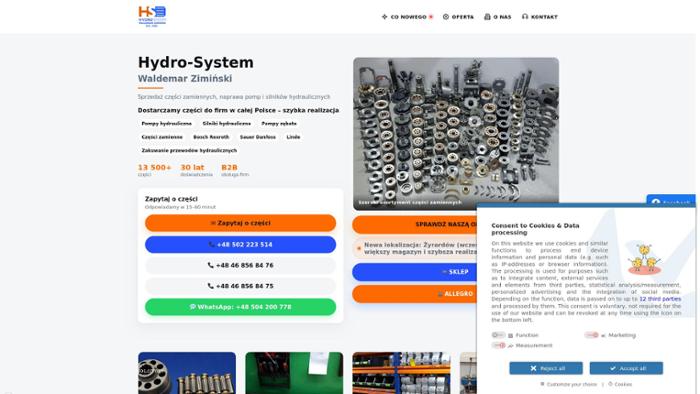Click phone number +48 46 856 84 75
The image size is (700, 394).
(x=241, y=286)
